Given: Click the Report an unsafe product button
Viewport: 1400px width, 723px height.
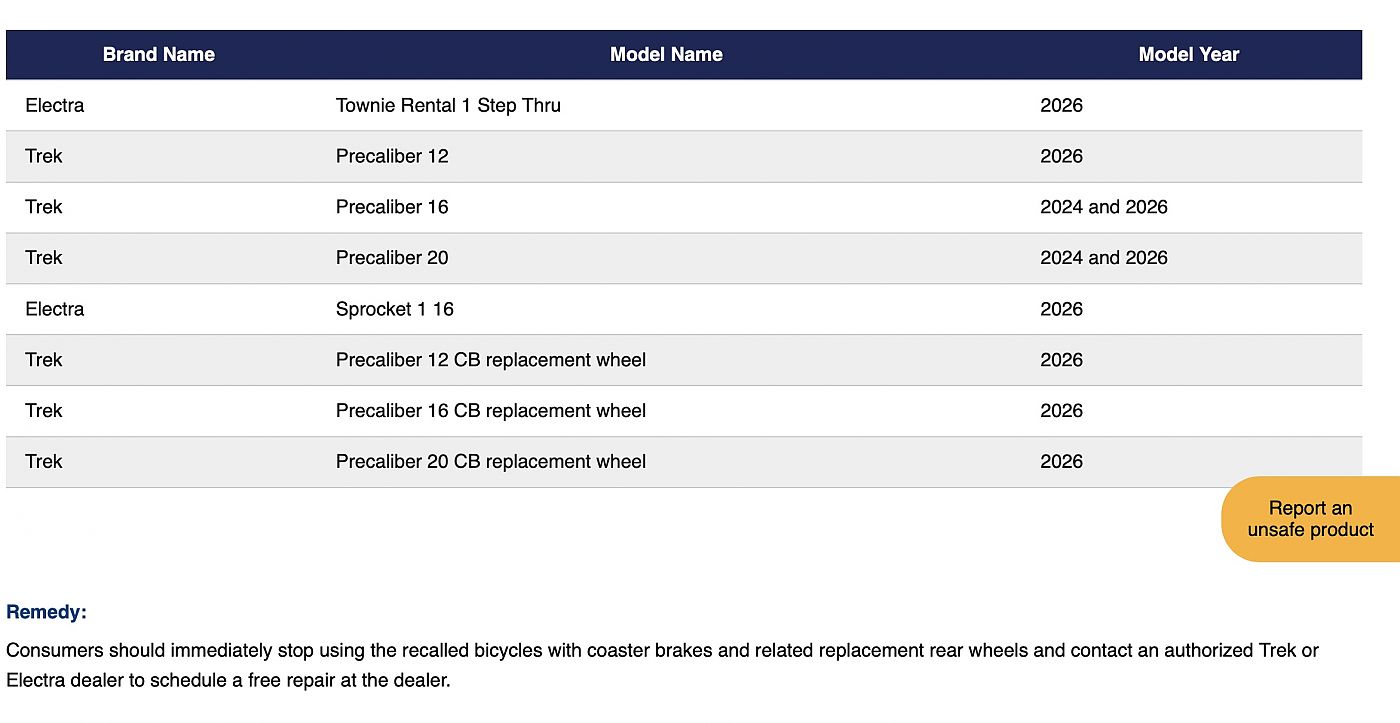Looking at the screenshot, I should [x=1310, y=519].
